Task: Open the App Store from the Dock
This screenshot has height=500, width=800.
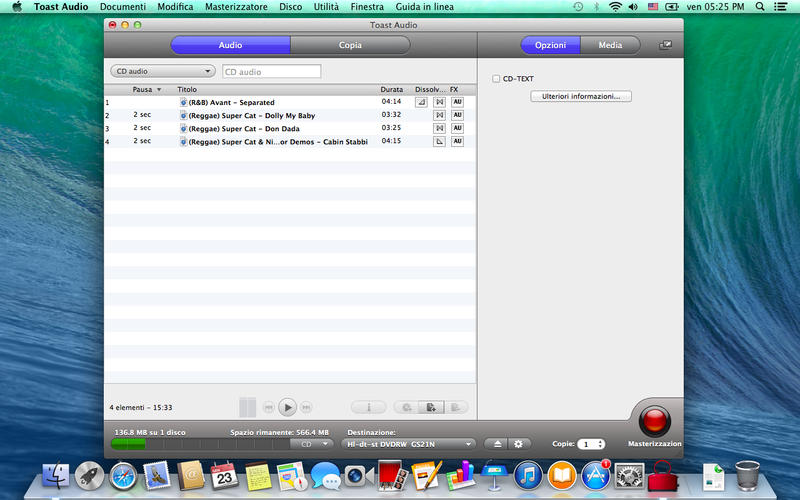Action: click(x=595, y=476)
